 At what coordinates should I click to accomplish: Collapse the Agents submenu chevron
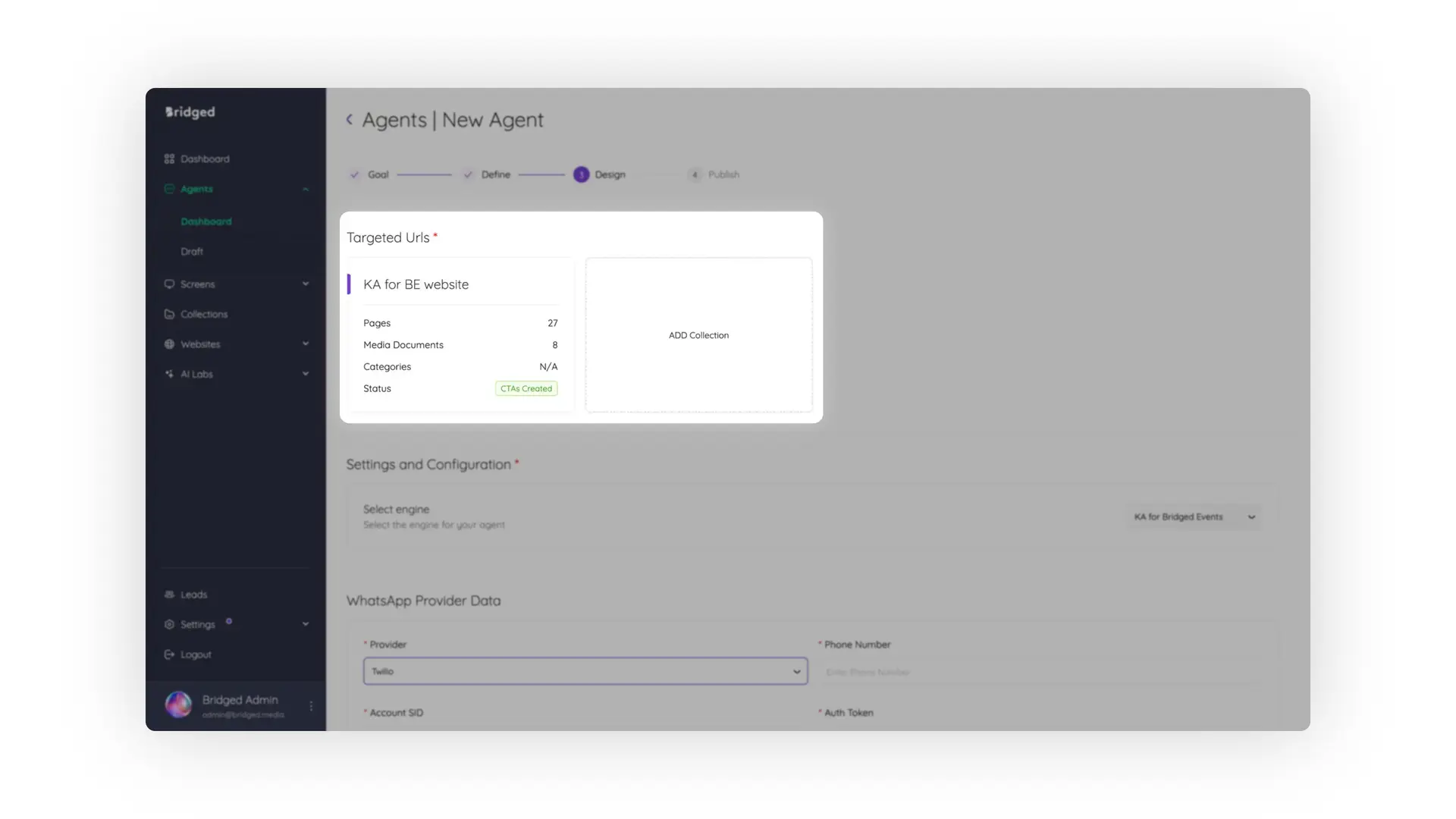(x=305, y=189)
